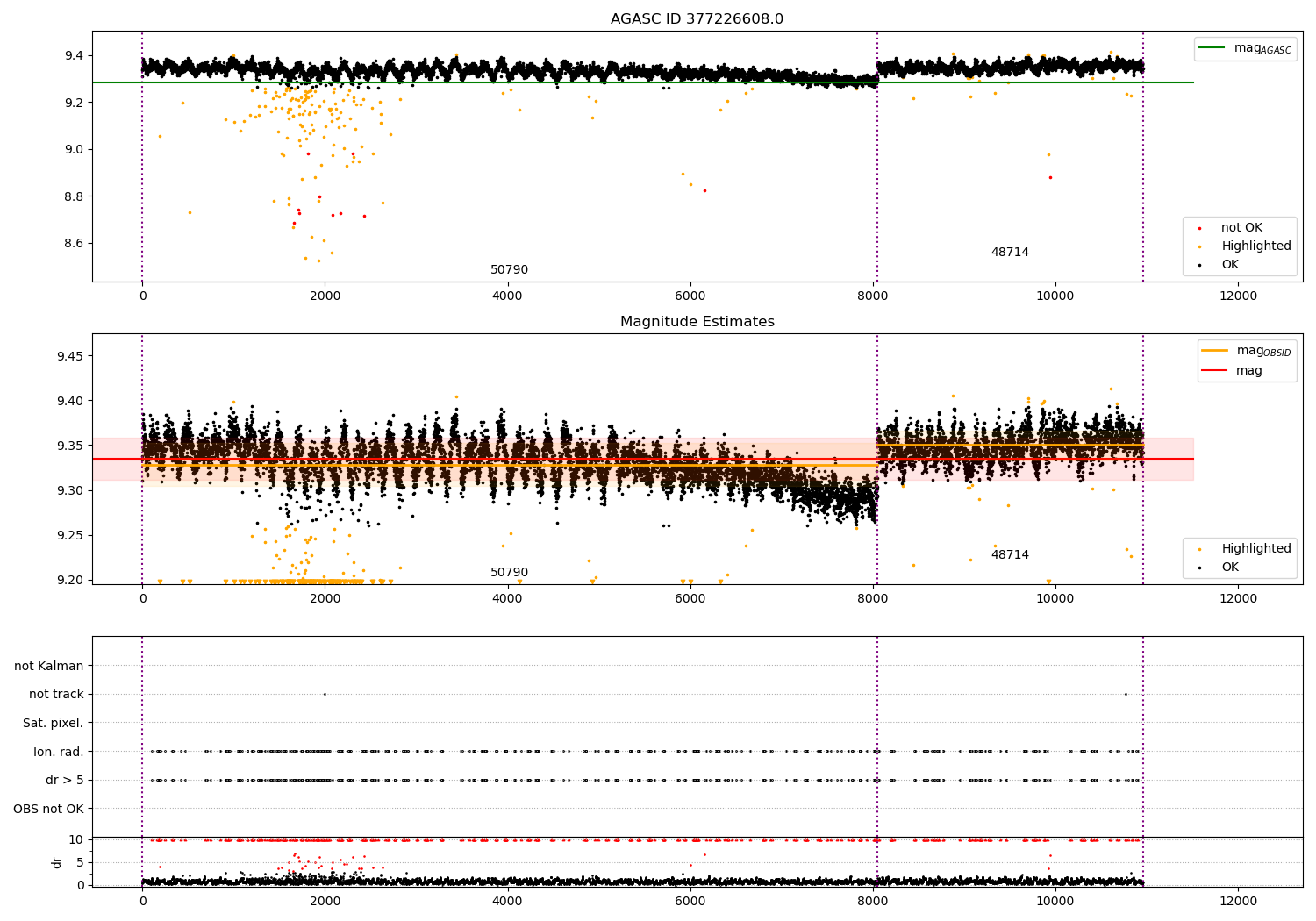Click the "4000" x tick under the dr plot
Image resolution: width=1316 pixels, height=921 pixels.
[x=508, y=902]
